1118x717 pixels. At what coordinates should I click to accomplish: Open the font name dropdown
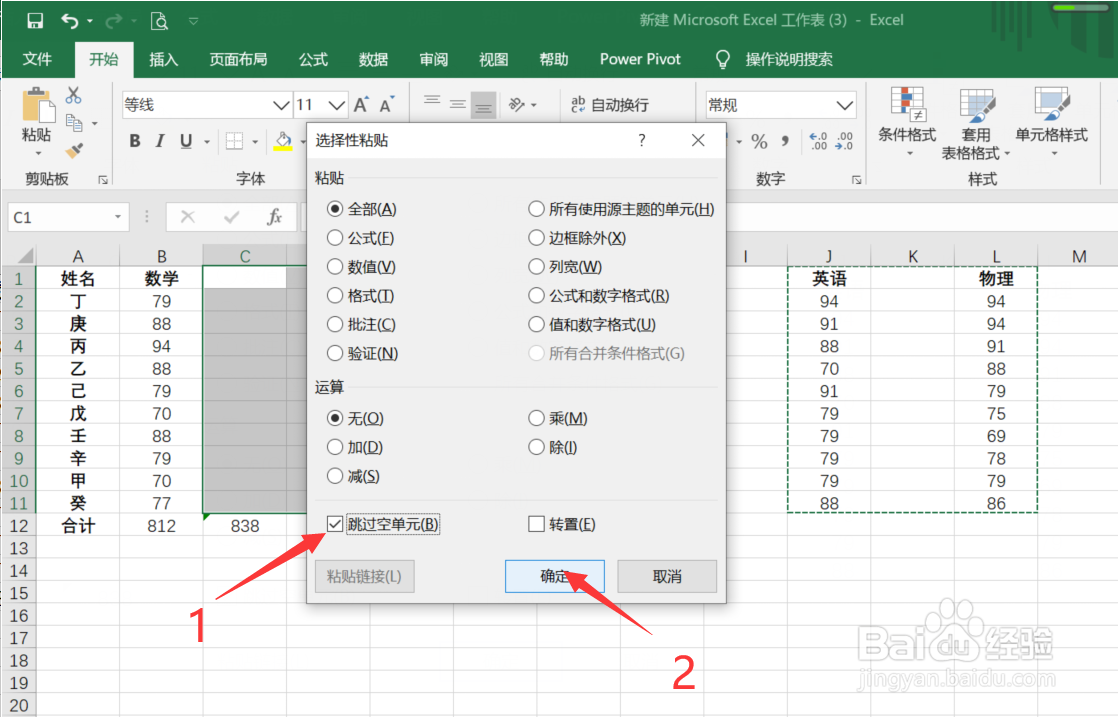[x=281, y=104]
